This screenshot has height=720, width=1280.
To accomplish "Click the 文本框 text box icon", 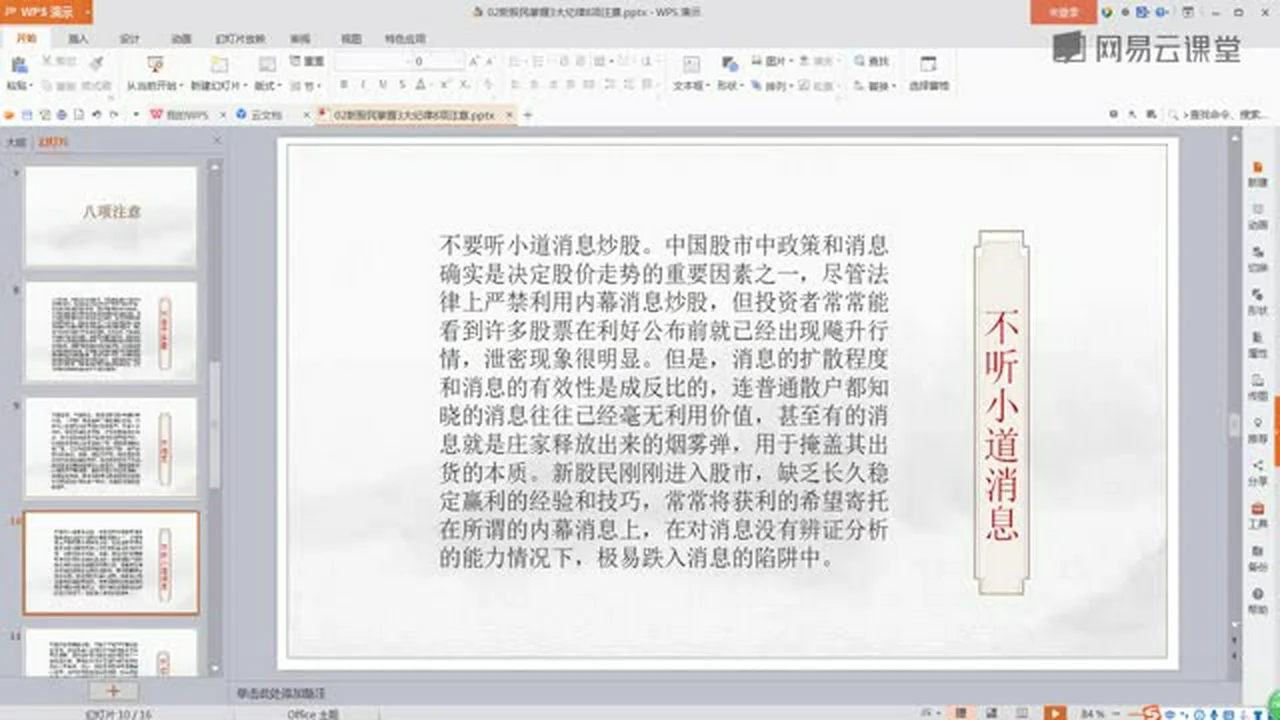I will click(x=690, y=65).
